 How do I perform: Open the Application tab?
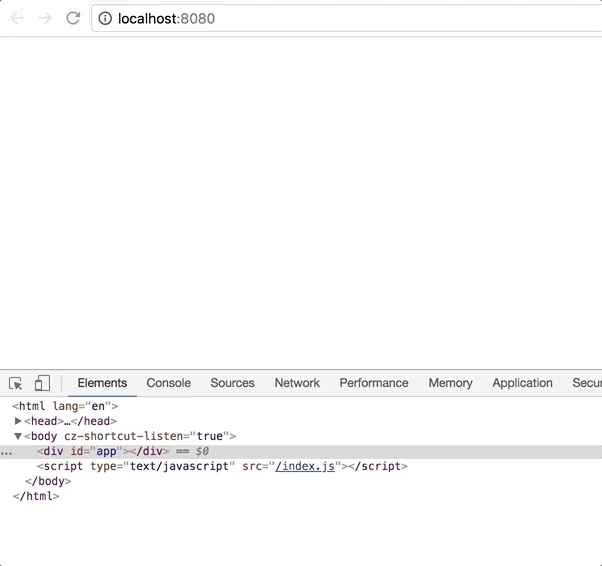tap(523, 383)
